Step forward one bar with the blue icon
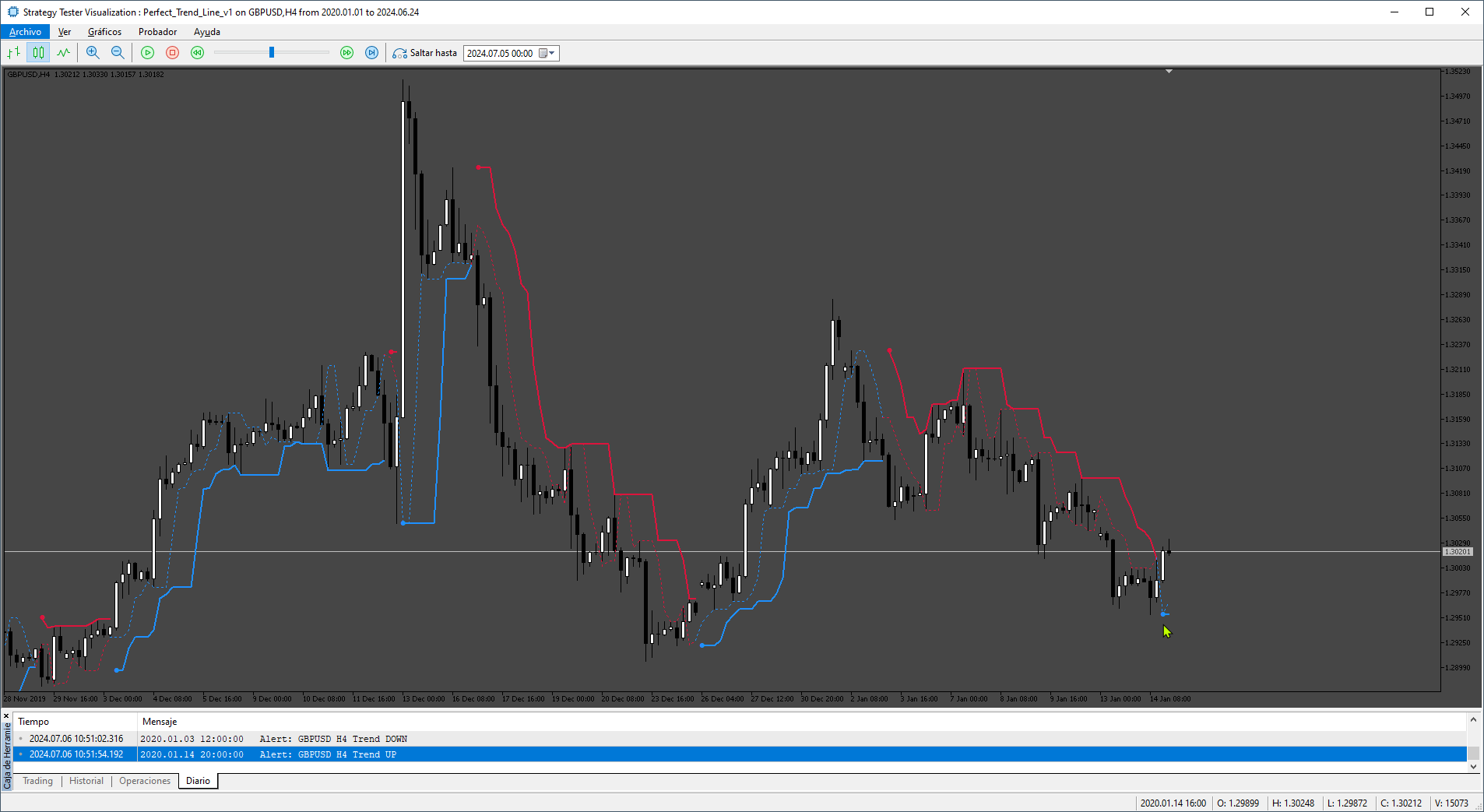The width and height of the screenshot is (1484, 812). pos(371,53)
